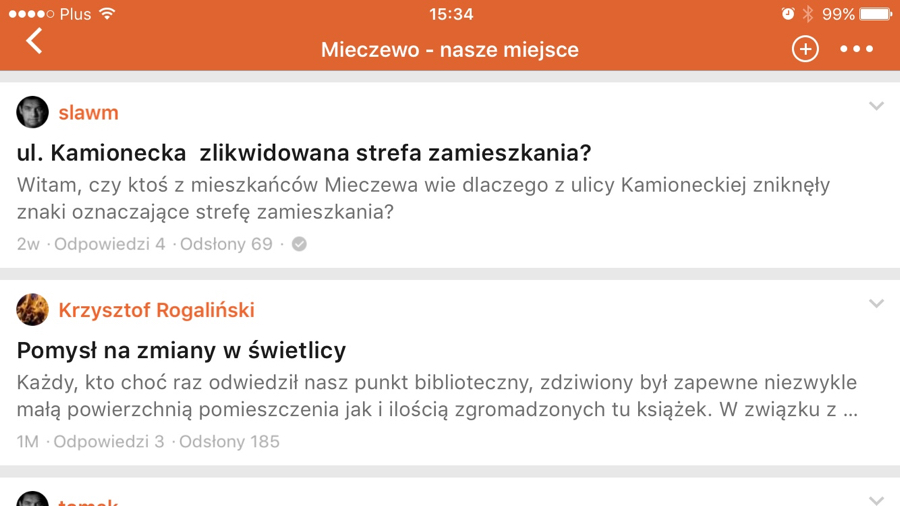Tap the verified checkmark on slawm's post

pos(299,244)
